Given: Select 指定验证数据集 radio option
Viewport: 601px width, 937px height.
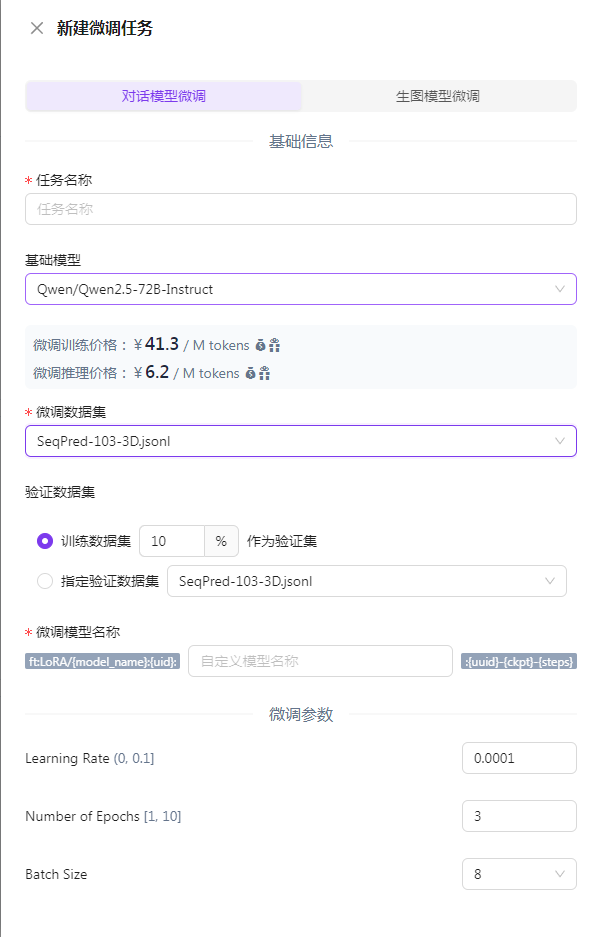Looking at the screenshot, I should click(45, 581).
